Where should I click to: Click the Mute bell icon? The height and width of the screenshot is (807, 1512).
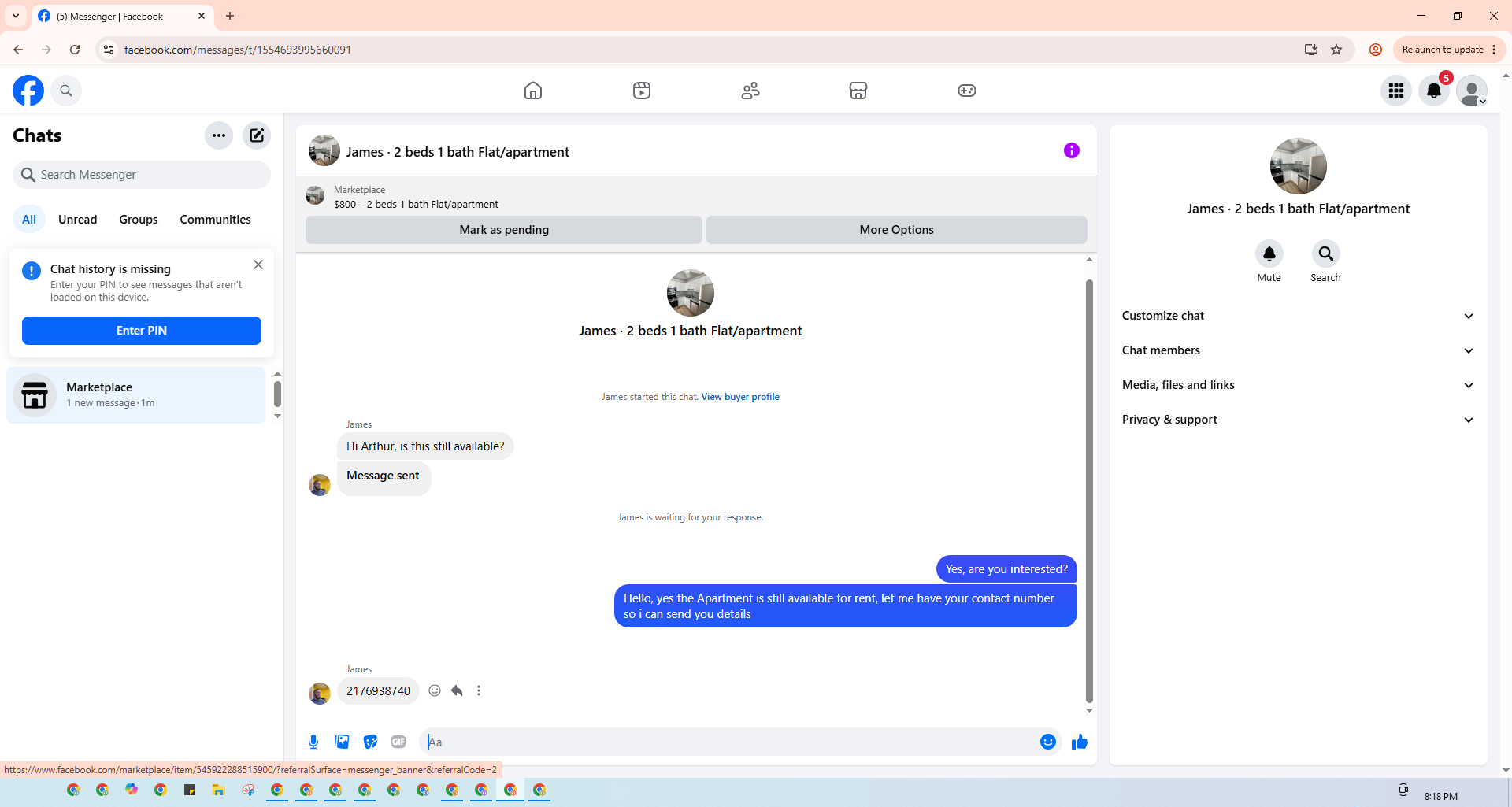click(x=1269, y=254)
